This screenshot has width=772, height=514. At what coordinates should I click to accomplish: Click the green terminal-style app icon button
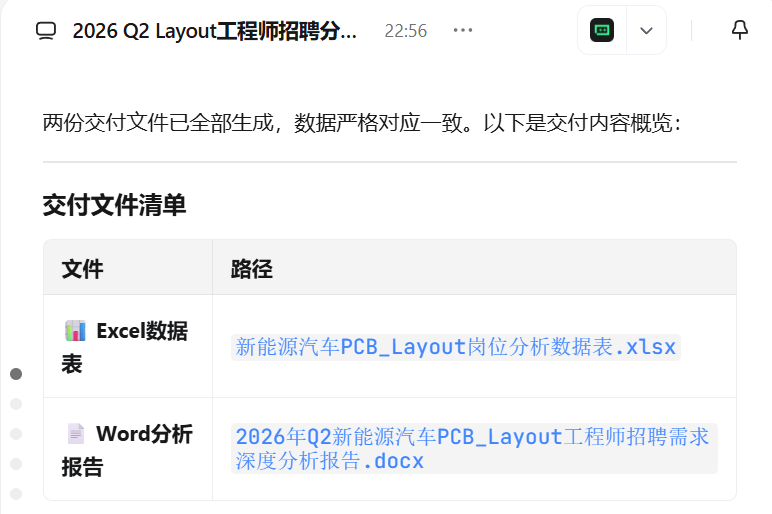602,30
